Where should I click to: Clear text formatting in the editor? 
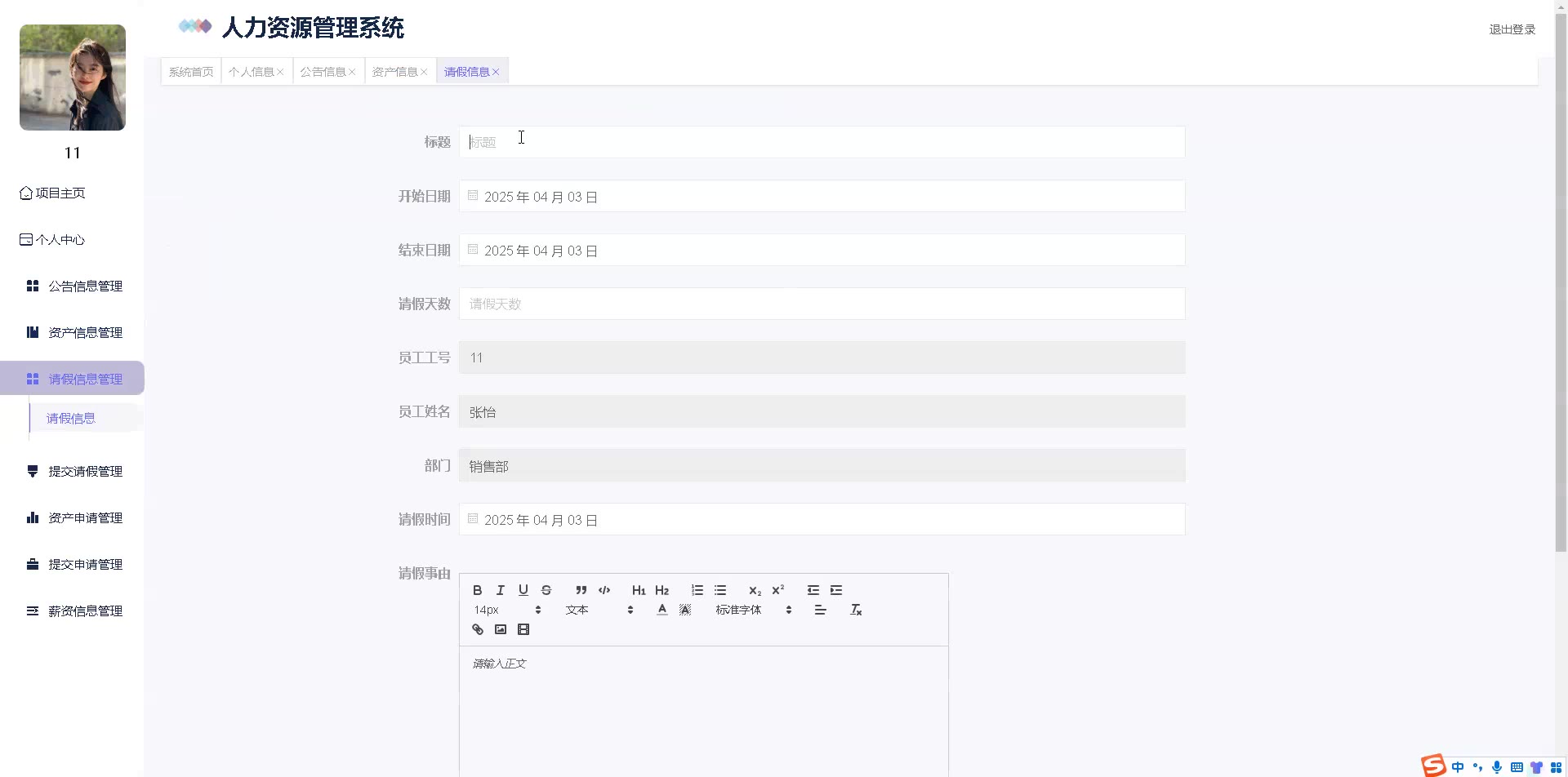click(x=856, y=610)
